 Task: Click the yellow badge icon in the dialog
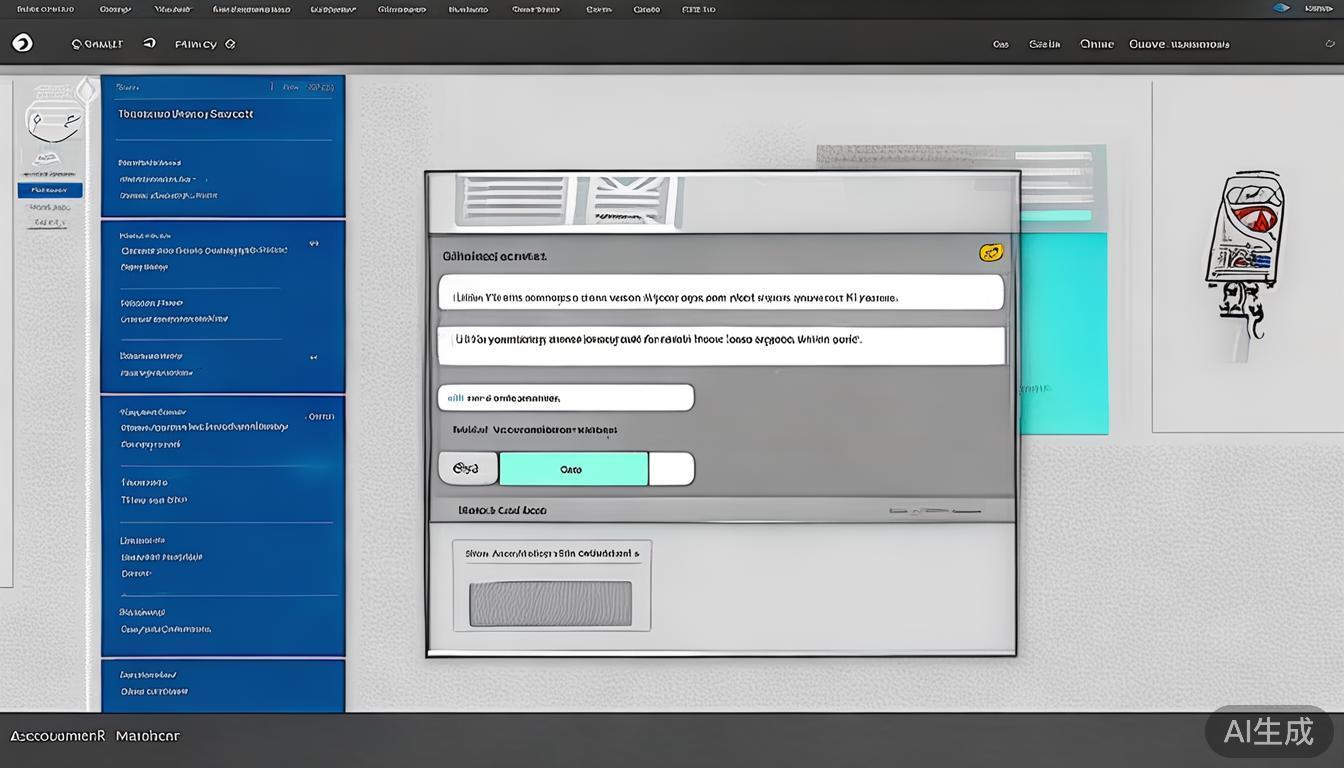pos(990,253)
